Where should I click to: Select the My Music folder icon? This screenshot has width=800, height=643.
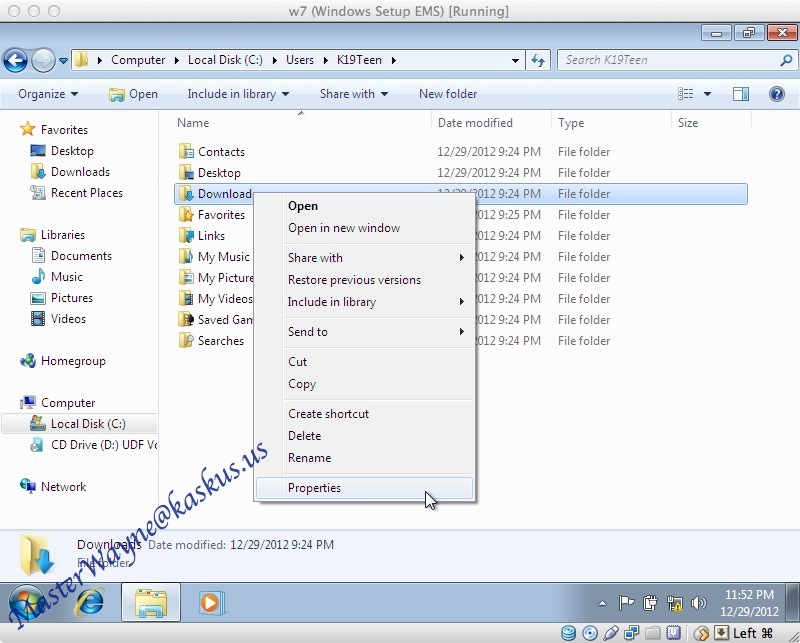click(x=186, y=256)
